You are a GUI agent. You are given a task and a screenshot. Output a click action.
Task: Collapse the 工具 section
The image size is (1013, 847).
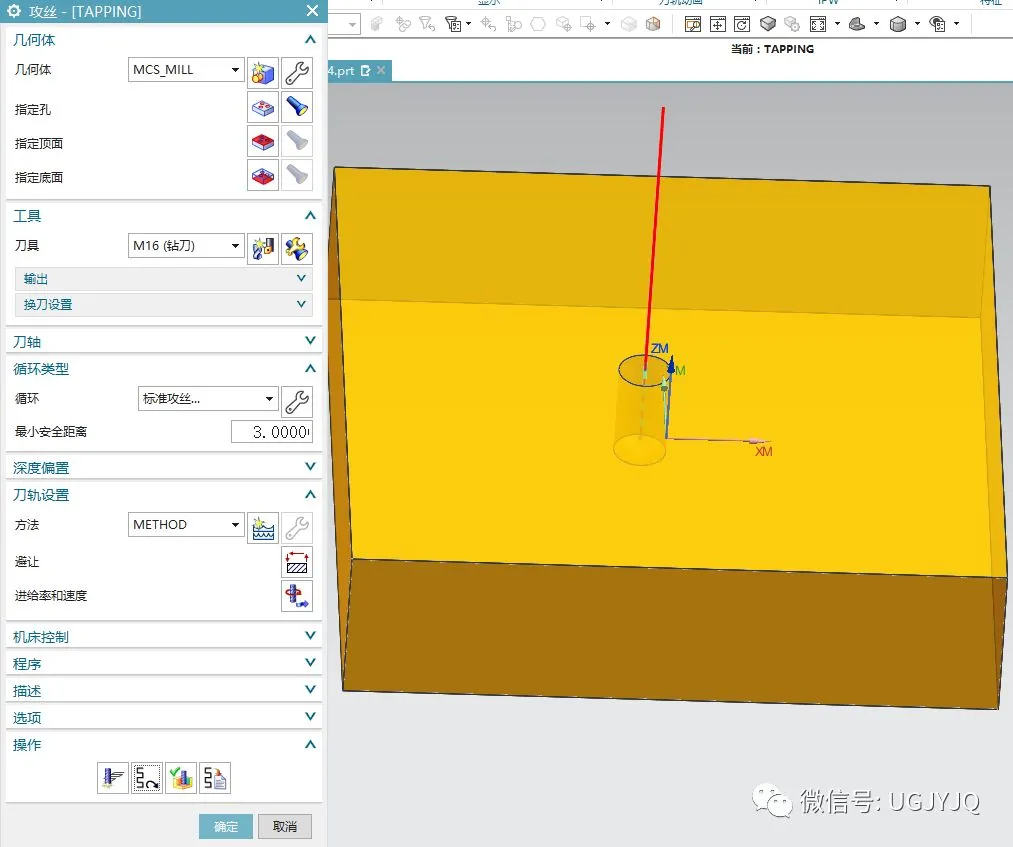(310, 215)
